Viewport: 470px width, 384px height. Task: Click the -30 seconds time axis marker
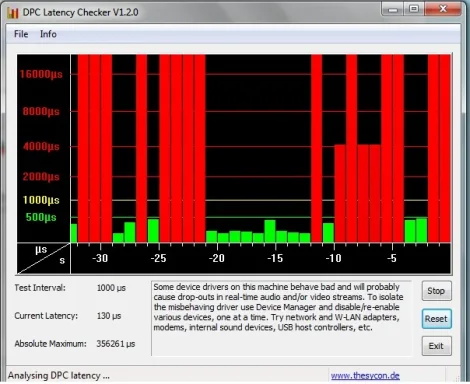coord(100,258)
